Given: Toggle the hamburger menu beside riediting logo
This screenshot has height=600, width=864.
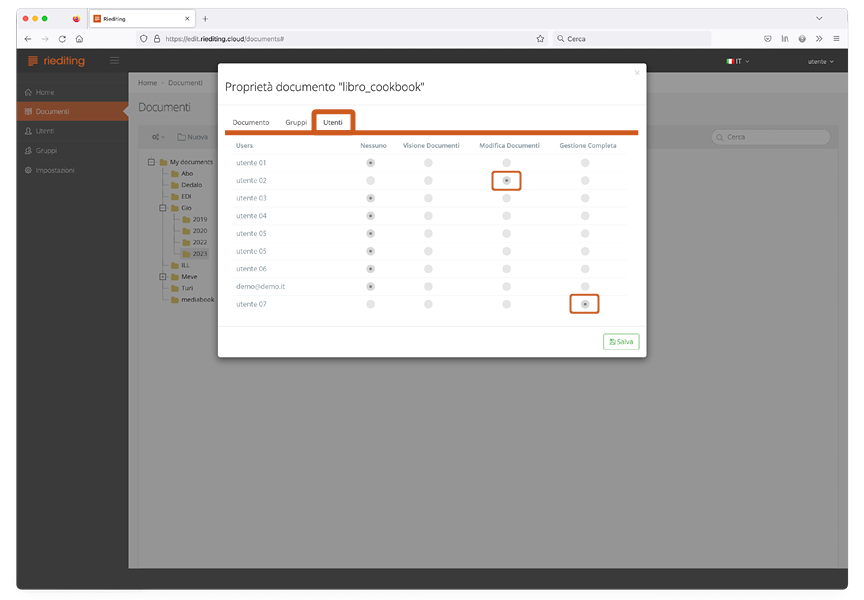Looking at the screenshot, I should [114, 61].
